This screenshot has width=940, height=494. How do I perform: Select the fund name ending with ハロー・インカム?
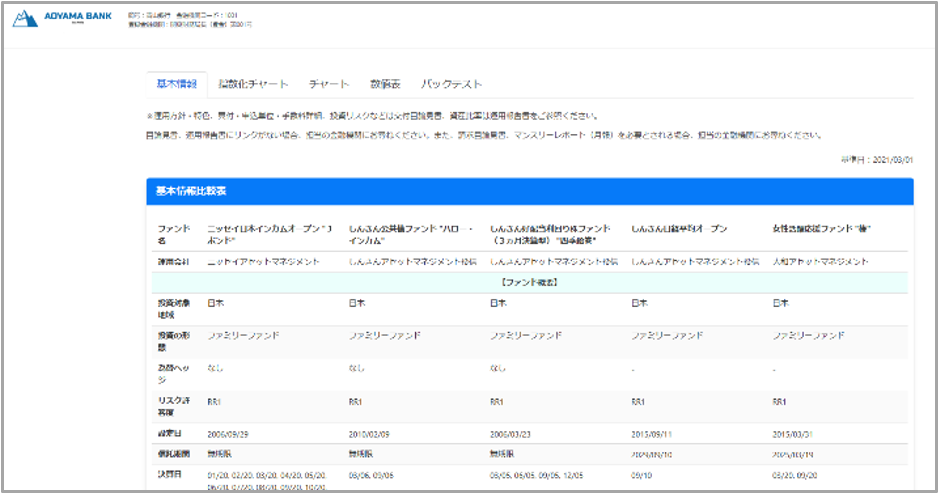point(411,234)
